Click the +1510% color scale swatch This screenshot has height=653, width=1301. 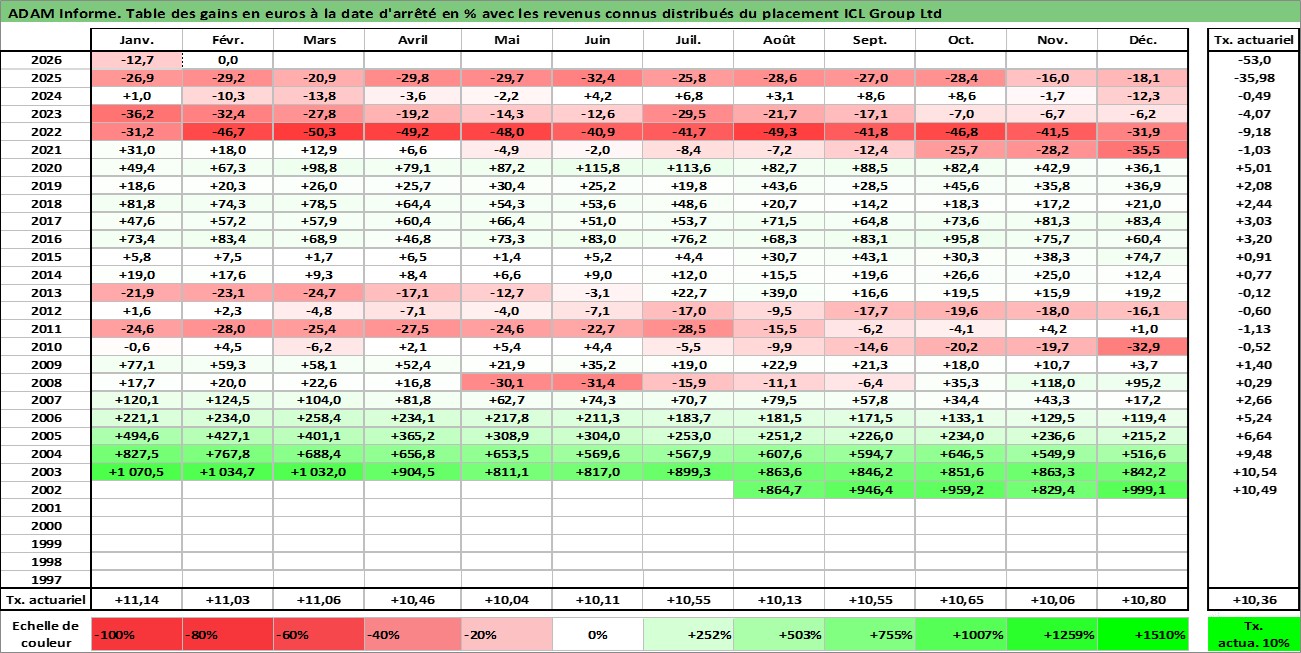(x=1143, y=634)
